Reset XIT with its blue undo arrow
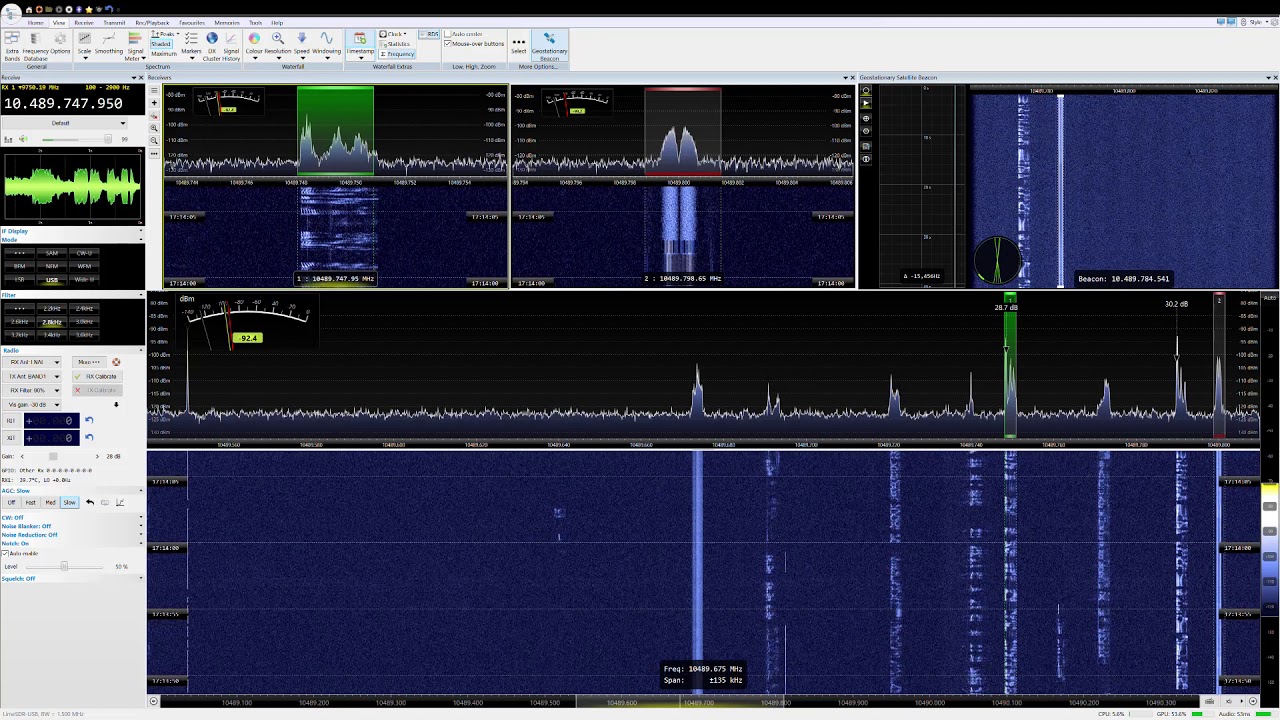 (x=89, y=437)
